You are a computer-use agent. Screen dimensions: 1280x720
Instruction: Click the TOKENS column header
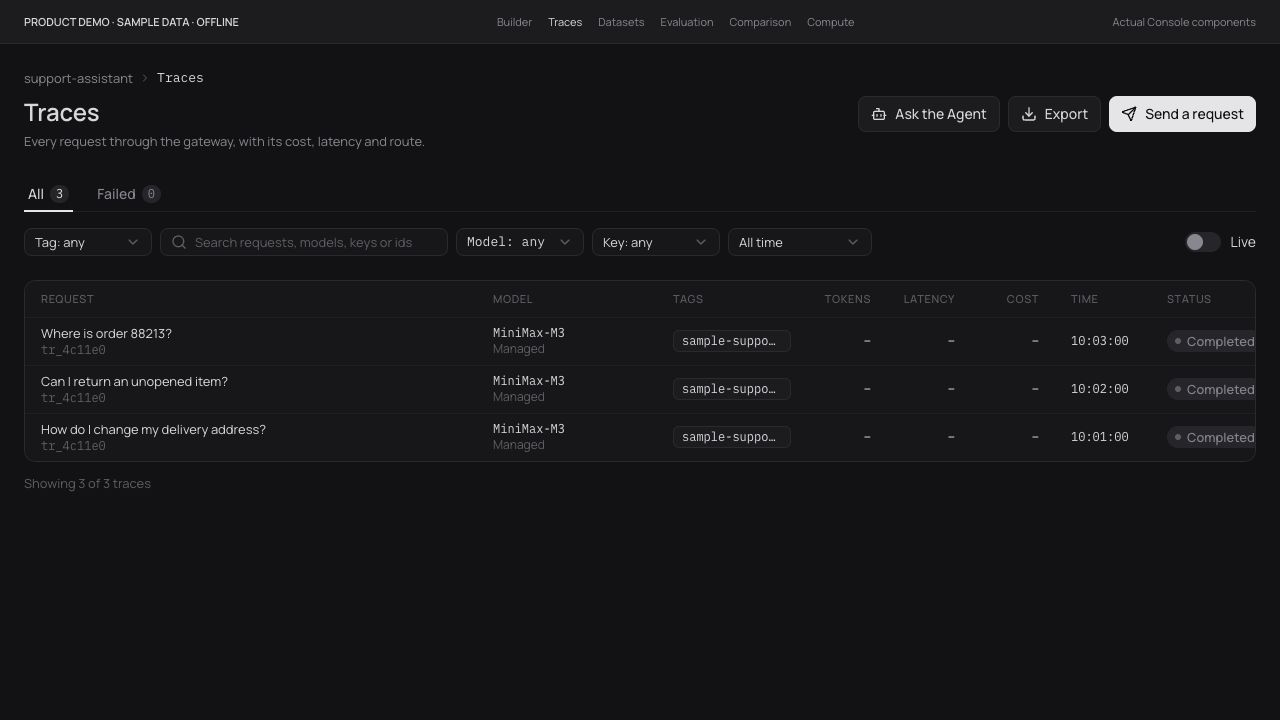point(847,299)
